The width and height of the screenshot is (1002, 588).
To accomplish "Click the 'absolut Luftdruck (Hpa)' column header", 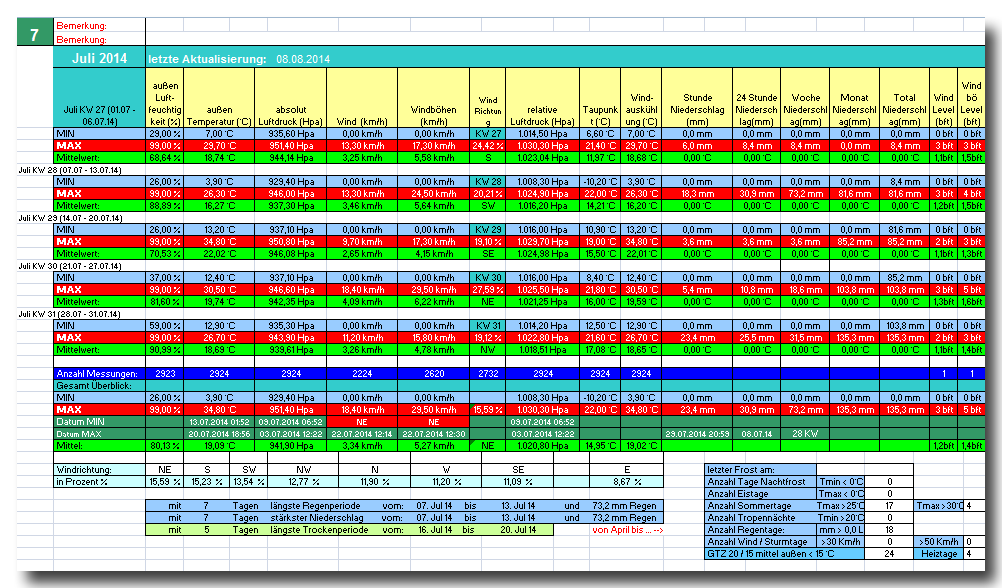I will (291, 98).
